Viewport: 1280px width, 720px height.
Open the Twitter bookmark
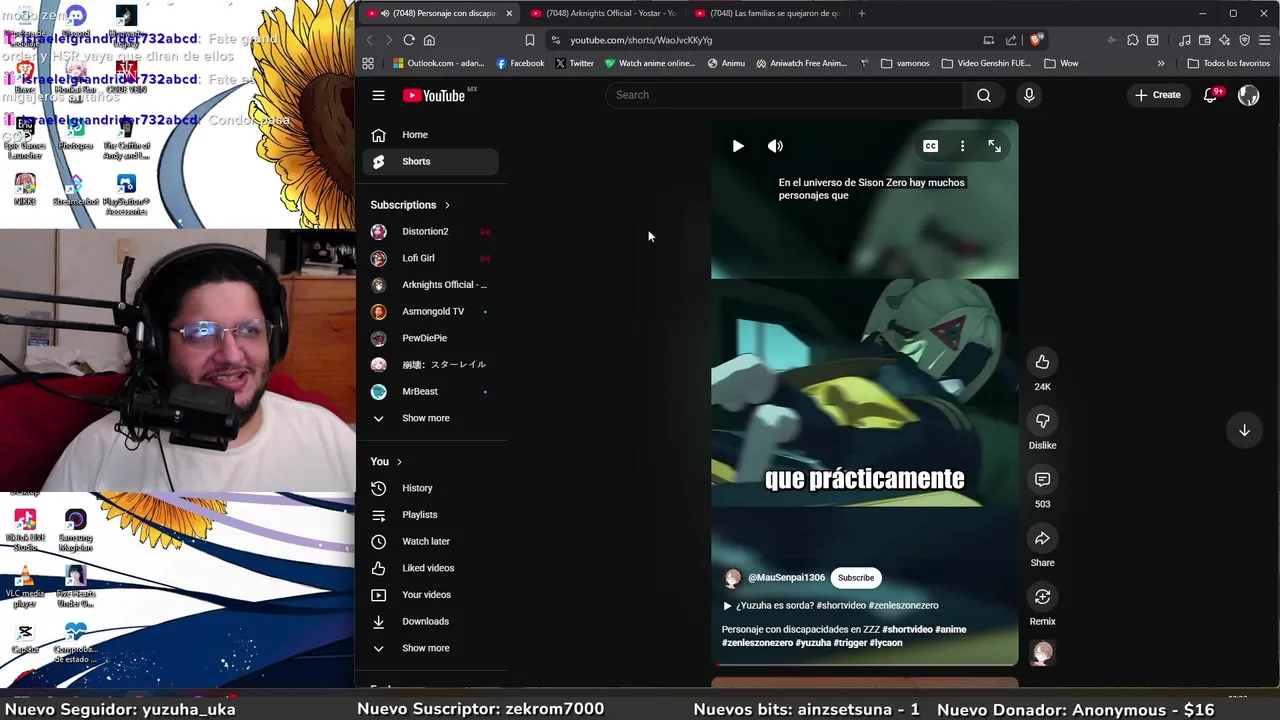[x=574, y=63]
